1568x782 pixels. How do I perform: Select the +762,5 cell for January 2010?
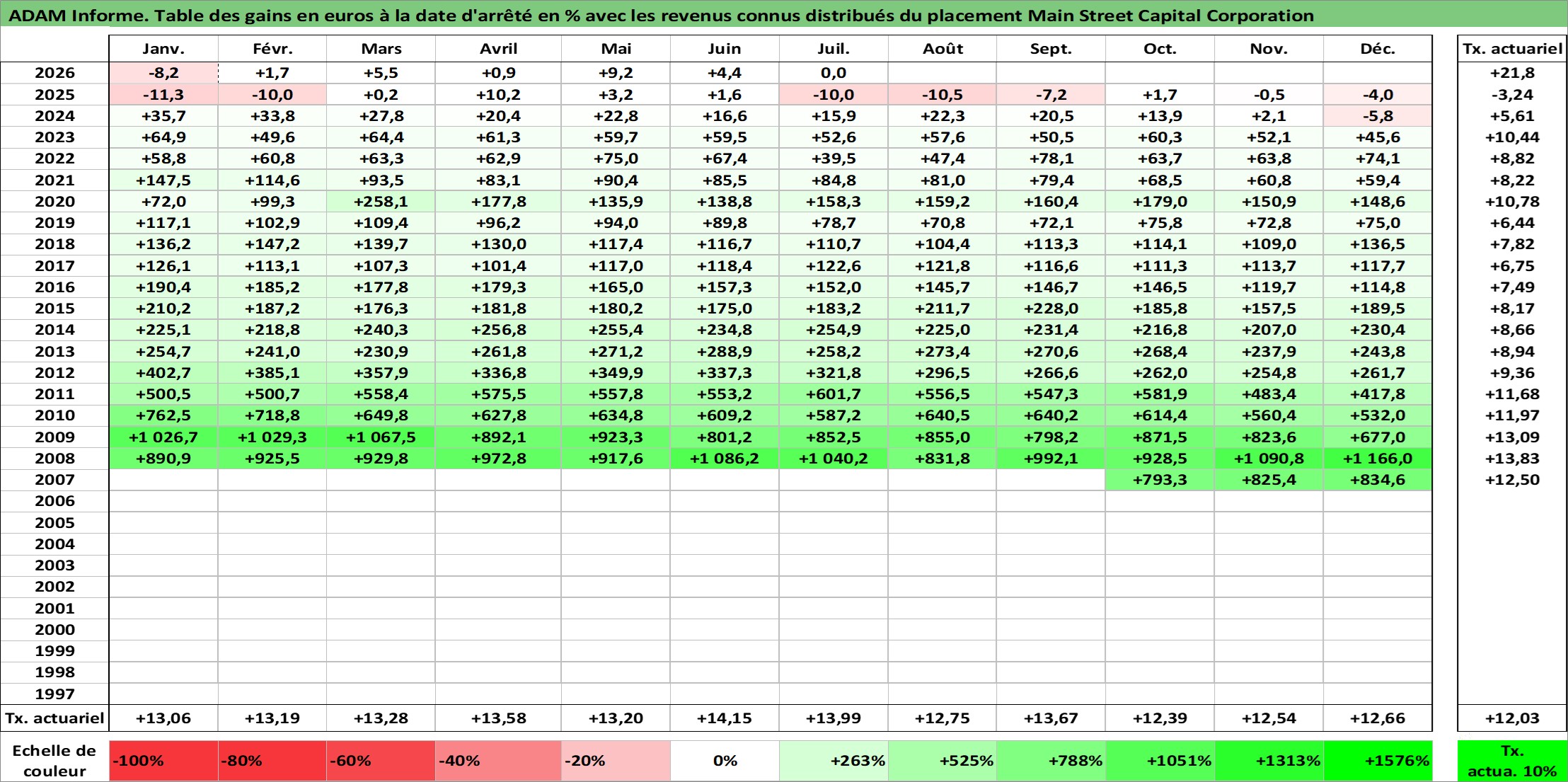163,415
